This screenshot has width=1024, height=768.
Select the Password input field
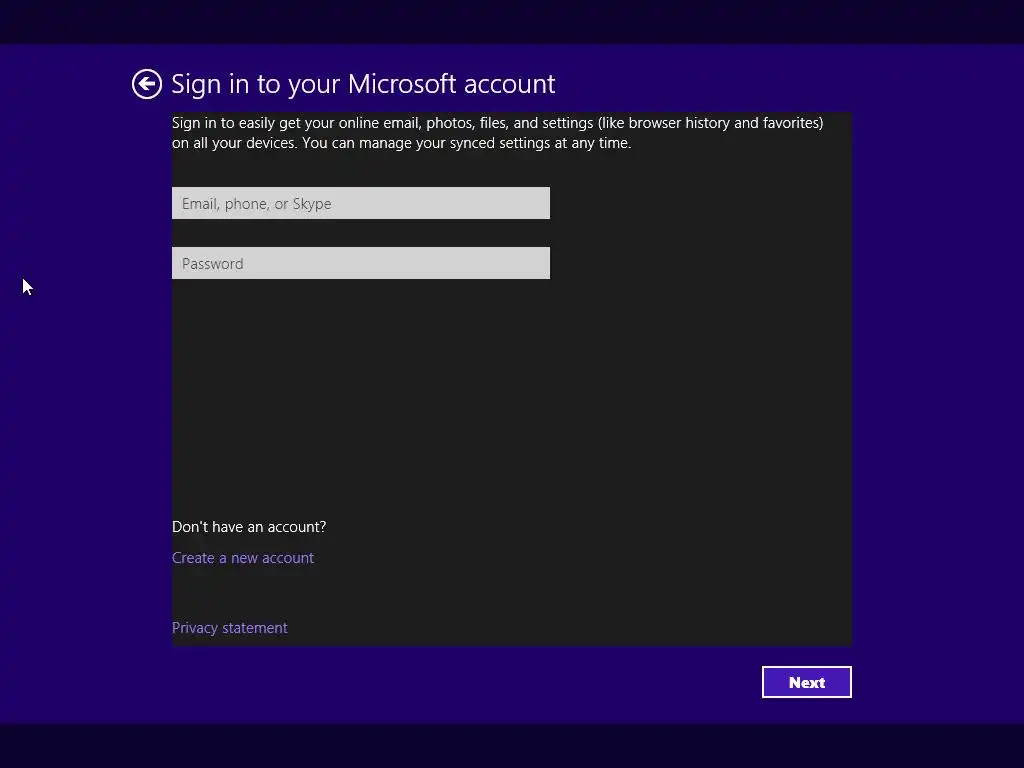point(360,263)
